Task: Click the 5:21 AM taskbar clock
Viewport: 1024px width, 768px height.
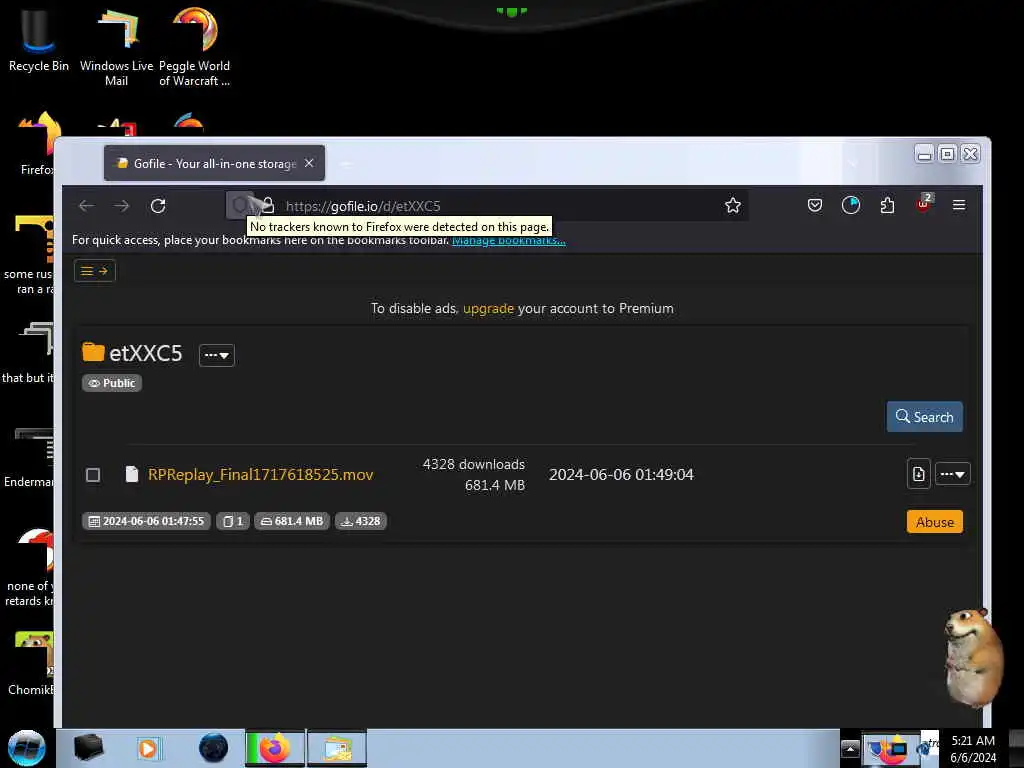Action: (x=973, y=748)
